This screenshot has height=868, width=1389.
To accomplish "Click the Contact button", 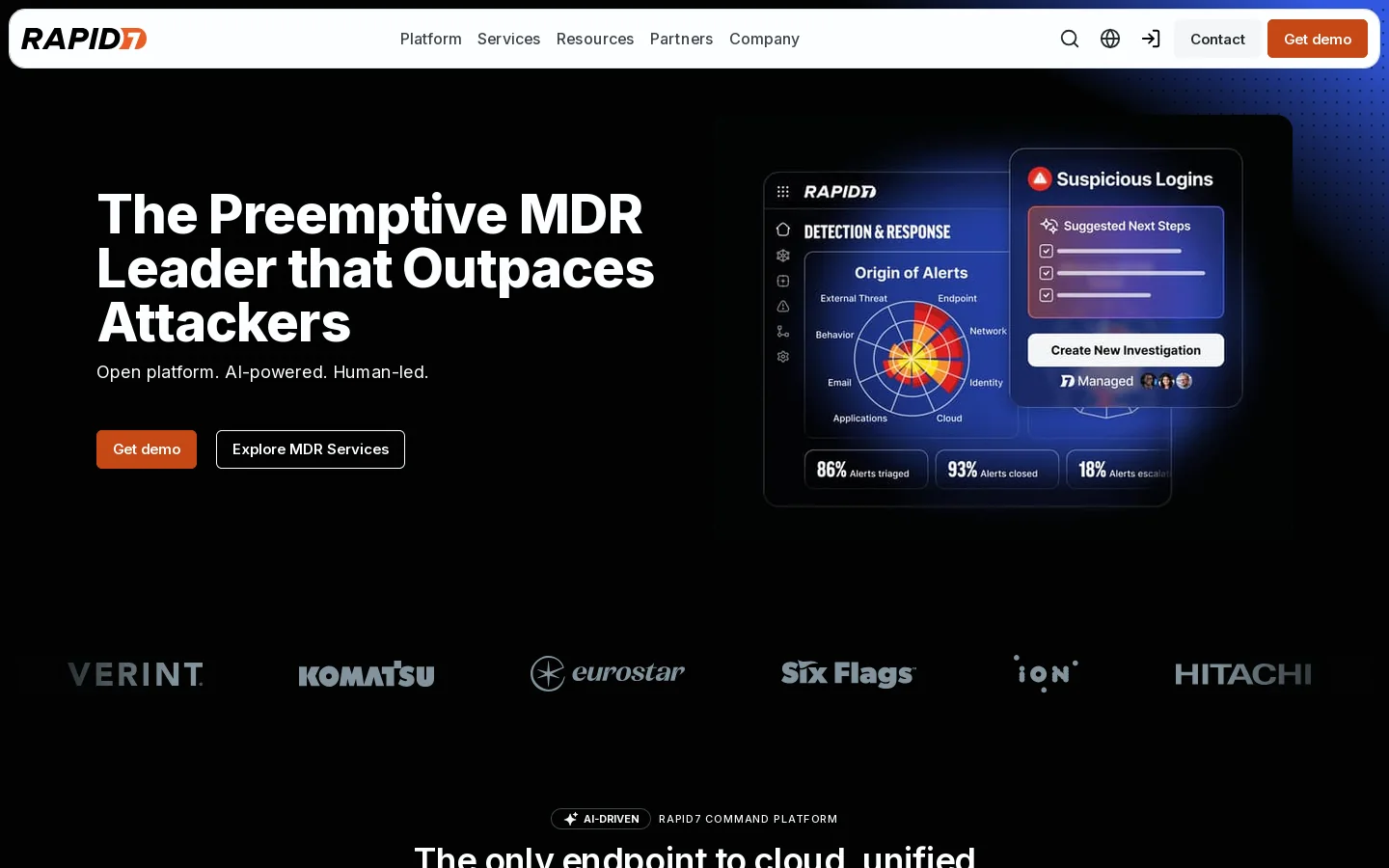I will (x=1217, y=39).
